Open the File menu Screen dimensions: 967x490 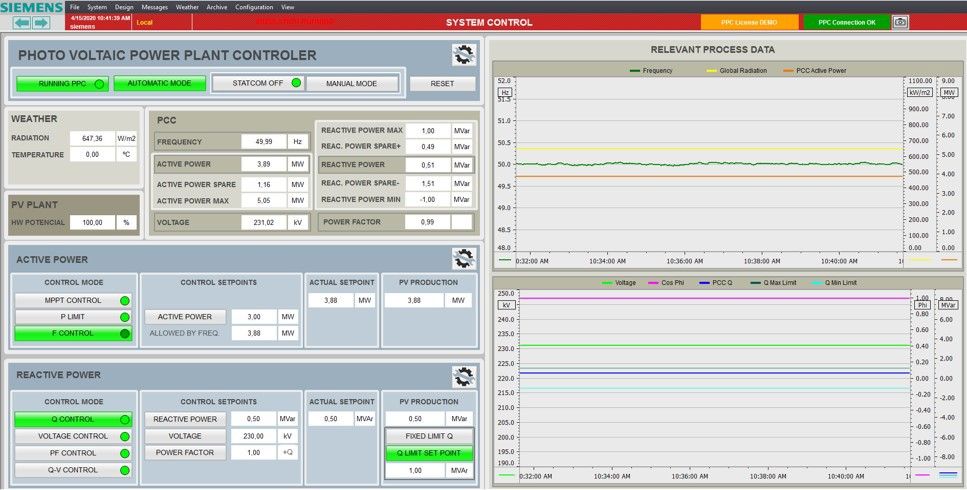(75, 7)
